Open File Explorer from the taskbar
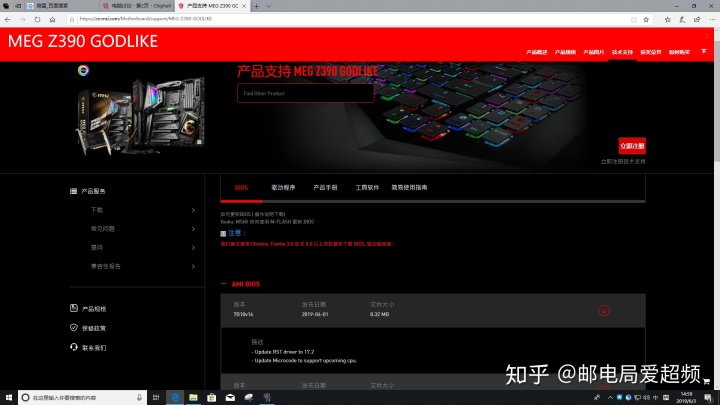The image size is (720, 405). coord(193,398)
